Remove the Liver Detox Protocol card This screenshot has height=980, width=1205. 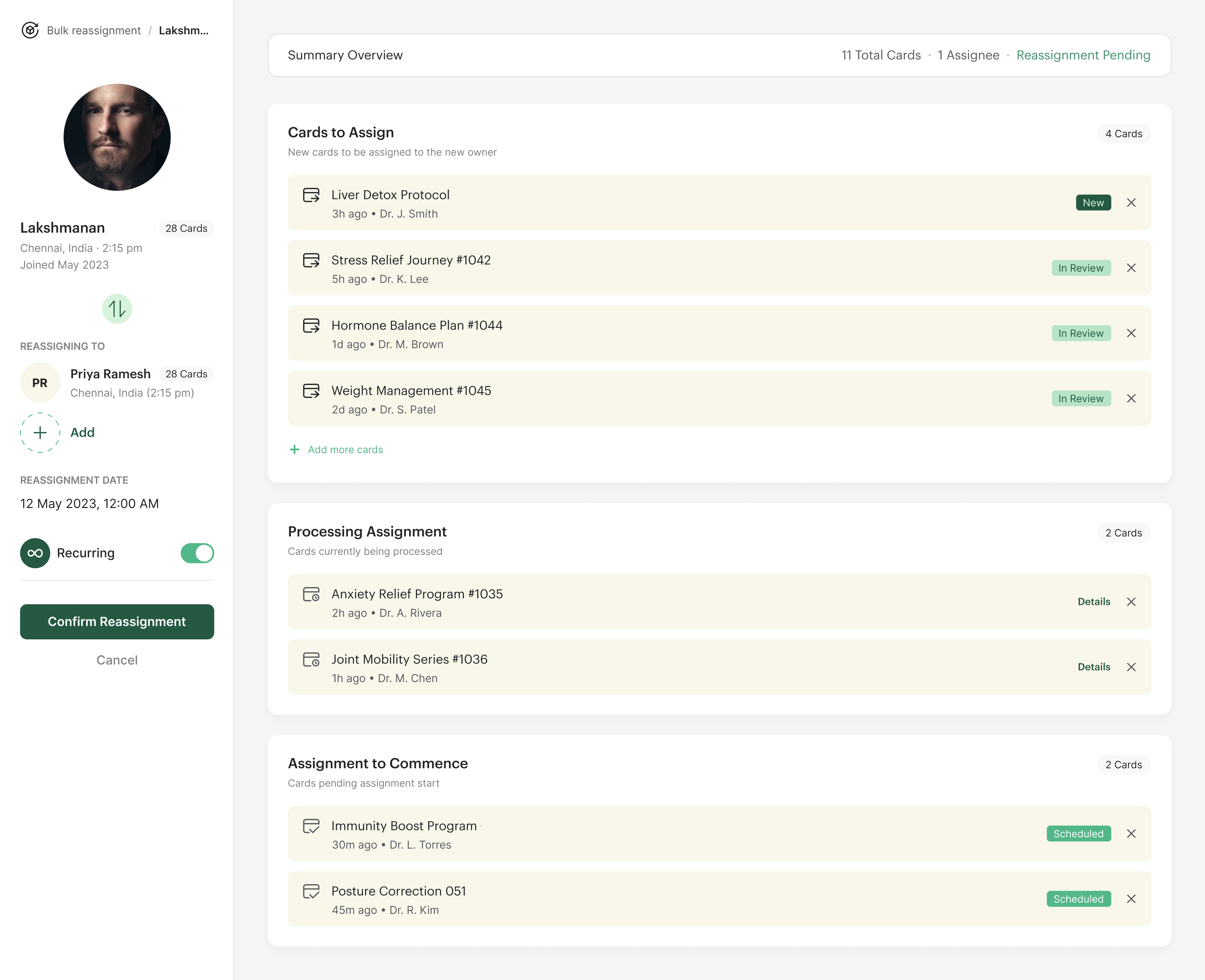click(1131, 203)
